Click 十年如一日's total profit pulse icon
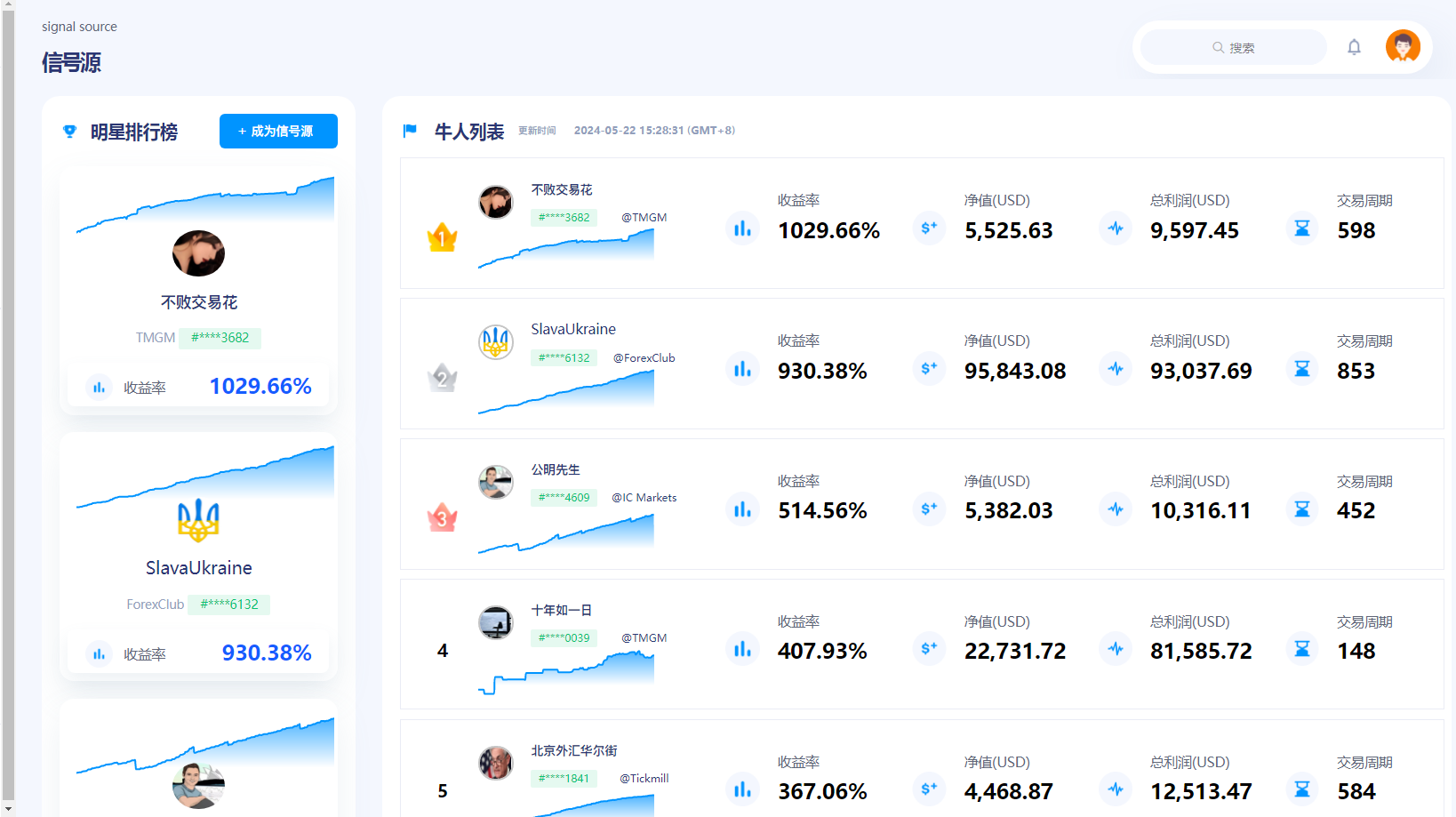The image size is (1456, 817). [1116, 649]
